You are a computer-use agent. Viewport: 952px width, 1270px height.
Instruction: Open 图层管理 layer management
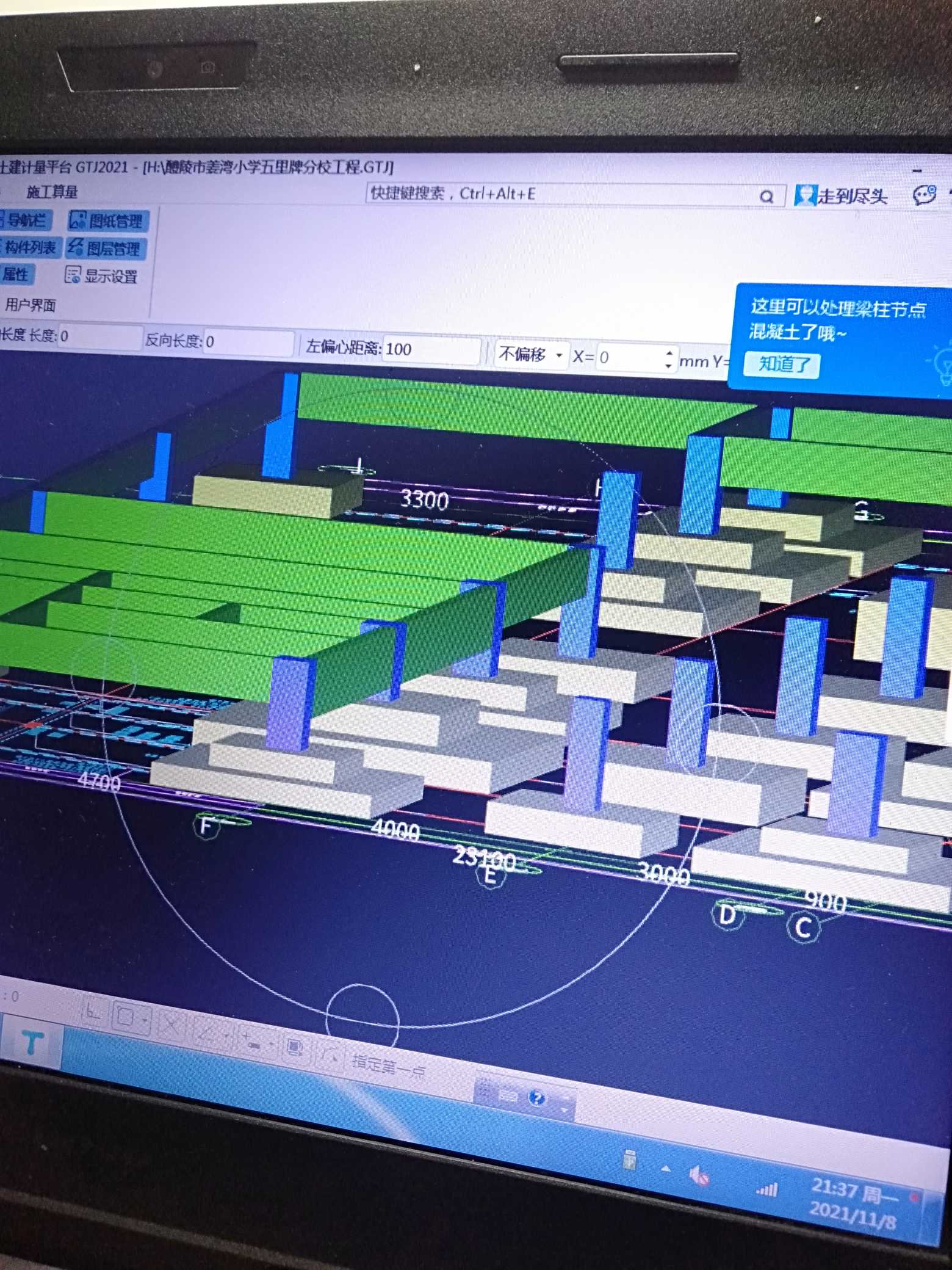106,248
